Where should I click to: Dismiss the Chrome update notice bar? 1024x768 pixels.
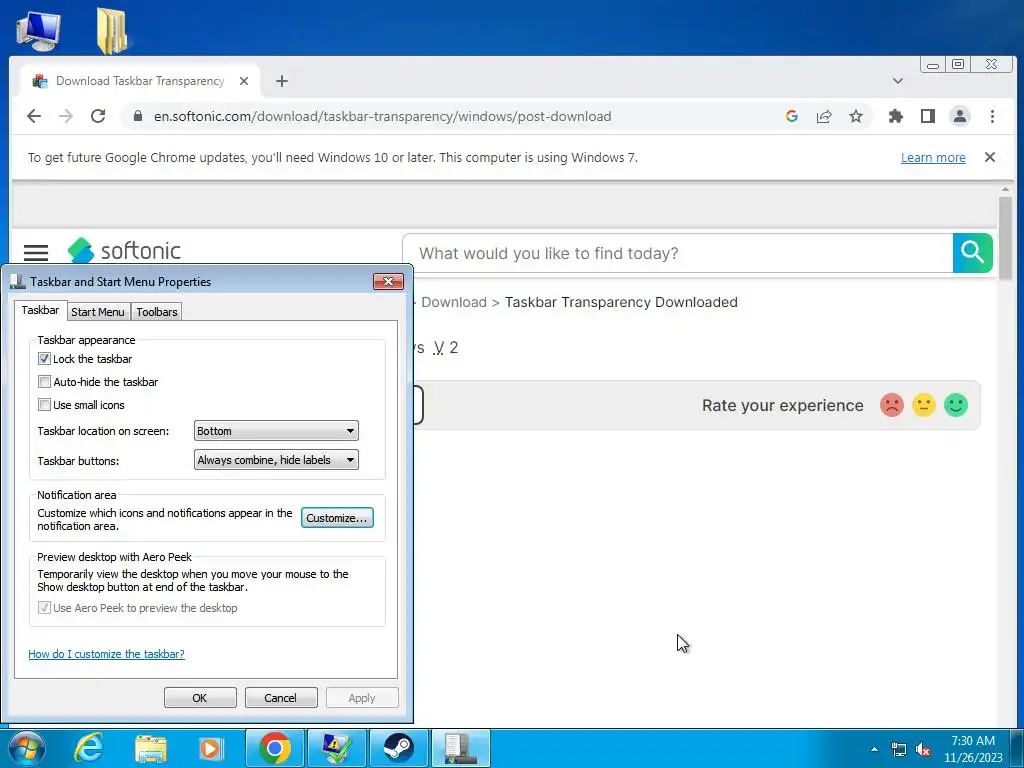(x=990, y=157)
